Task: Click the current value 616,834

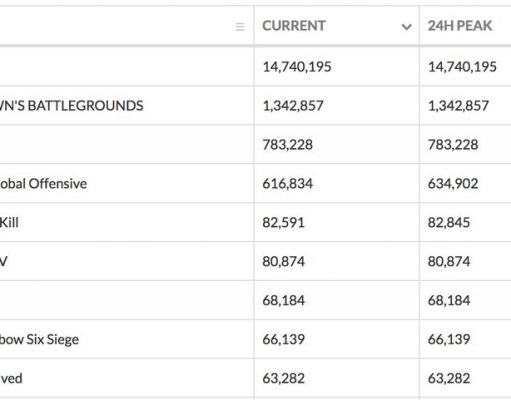Action: (287, 184)
